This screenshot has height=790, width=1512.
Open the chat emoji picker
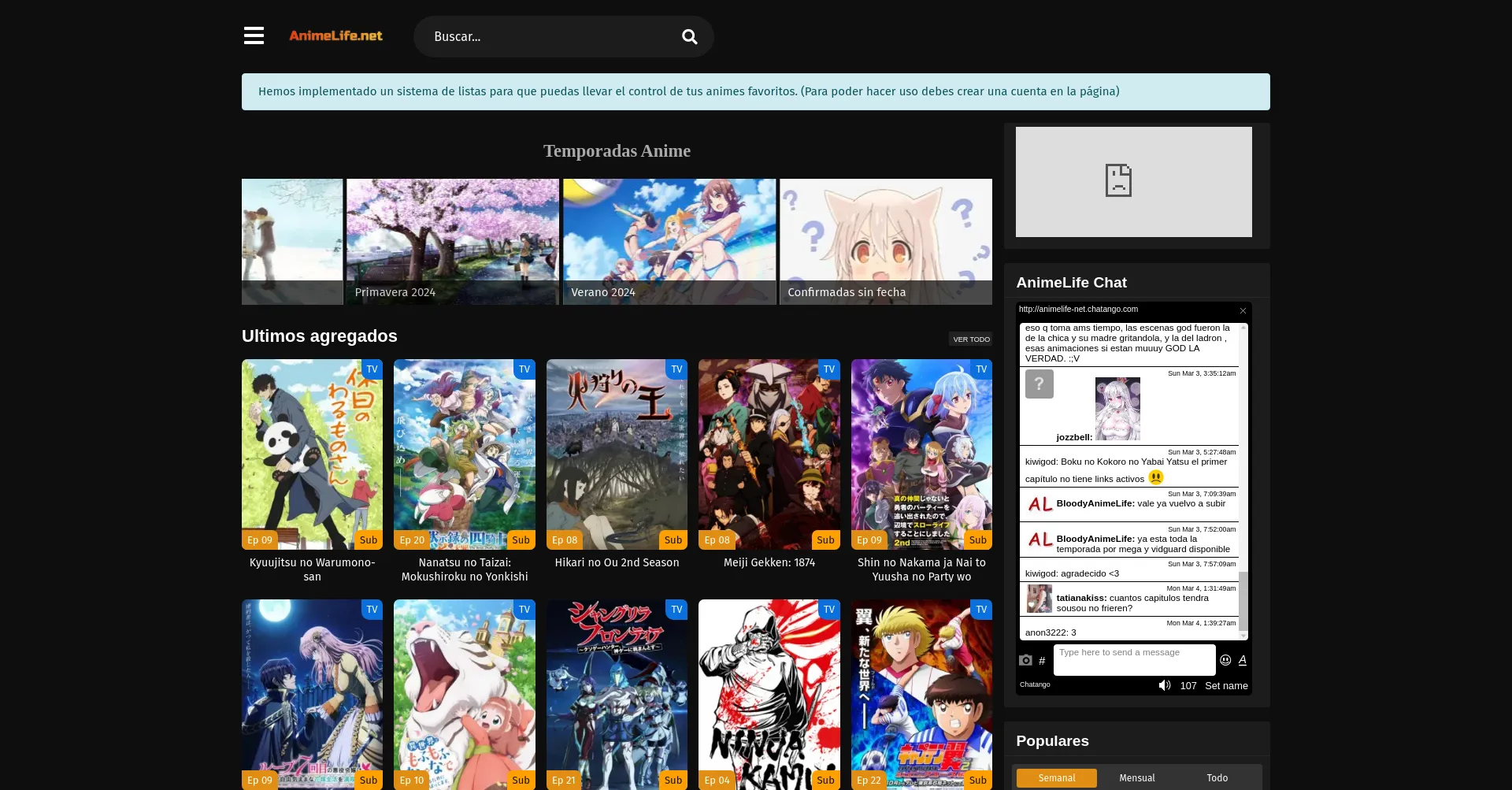point(1225,660)
